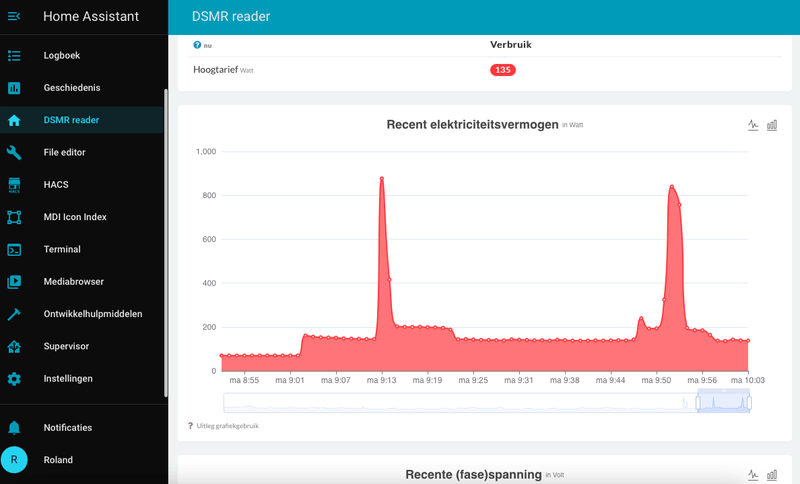Click the 'ma 10:03' axis label
The image size is (800, 484).
point(748,380)
